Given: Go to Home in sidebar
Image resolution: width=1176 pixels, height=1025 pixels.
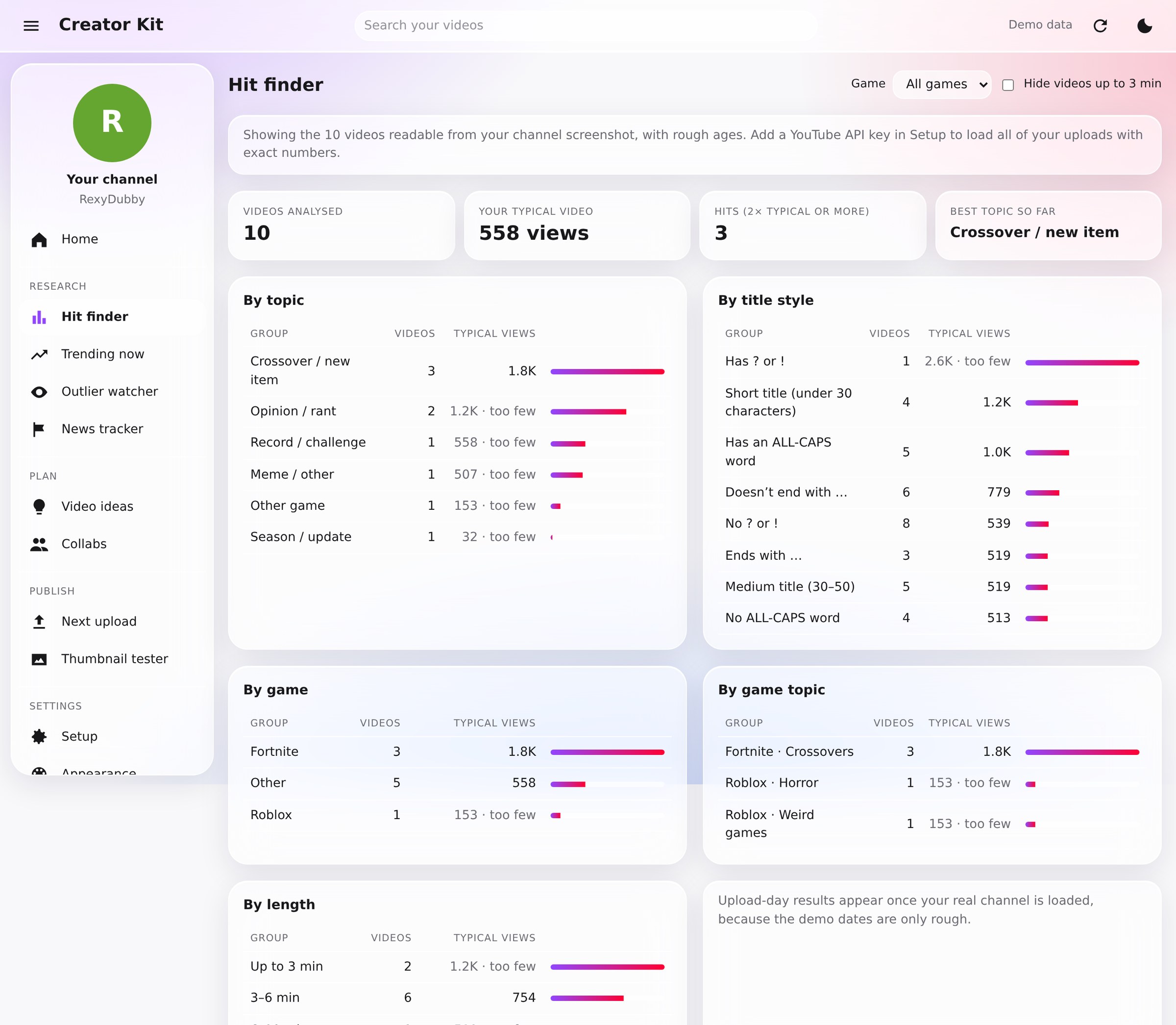Looking at the screenshot, I should click(x=112, y=239).
